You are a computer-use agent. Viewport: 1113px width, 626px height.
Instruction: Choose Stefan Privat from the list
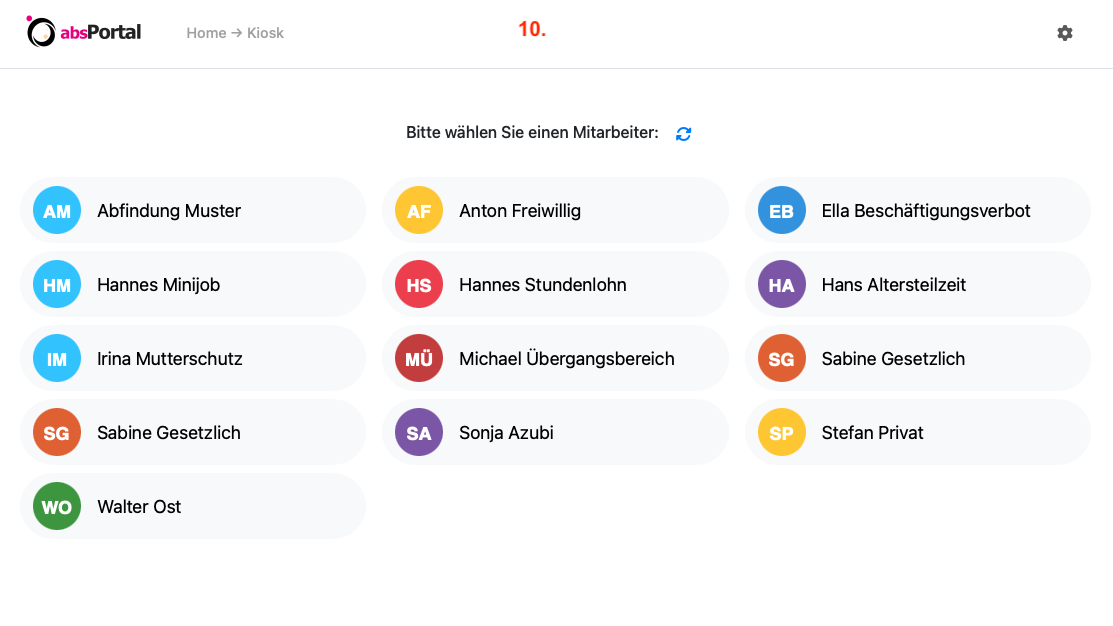coord(917,432)
